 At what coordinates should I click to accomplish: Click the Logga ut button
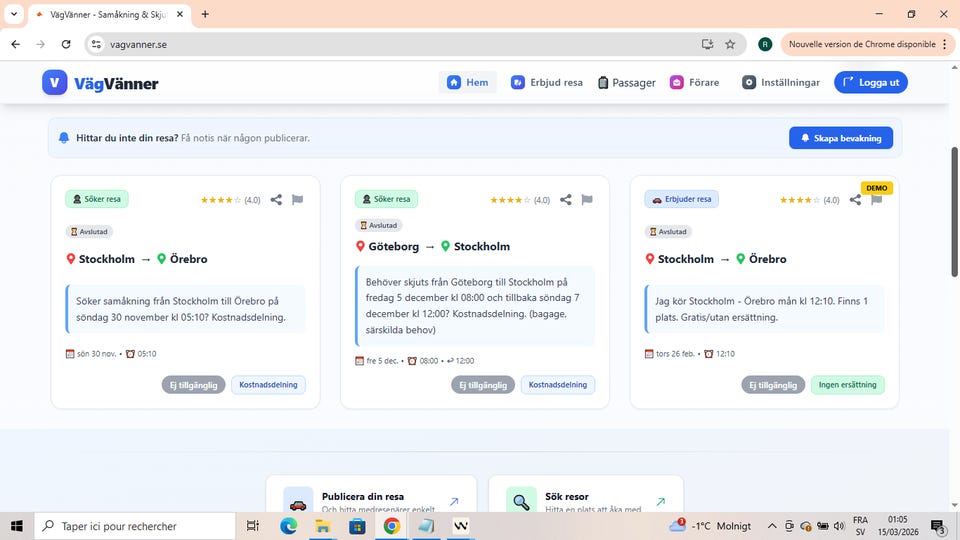(870, 83)
